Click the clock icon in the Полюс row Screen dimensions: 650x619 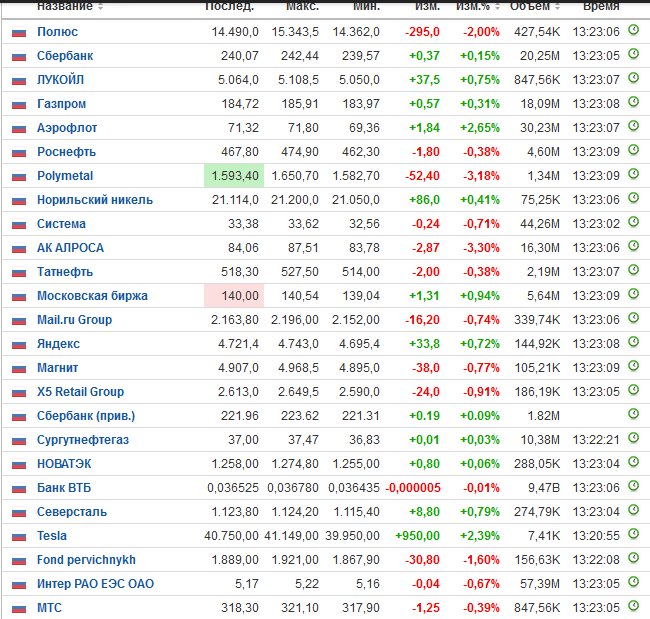633,29
